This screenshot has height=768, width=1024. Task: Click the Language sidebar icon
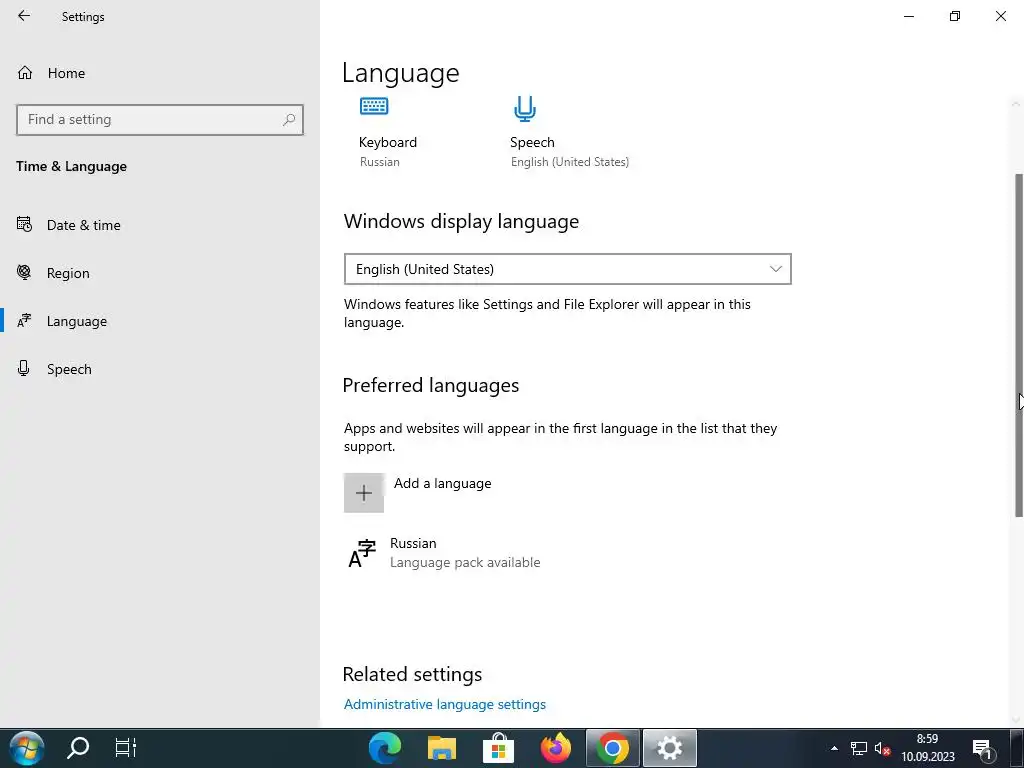point(24,321)
